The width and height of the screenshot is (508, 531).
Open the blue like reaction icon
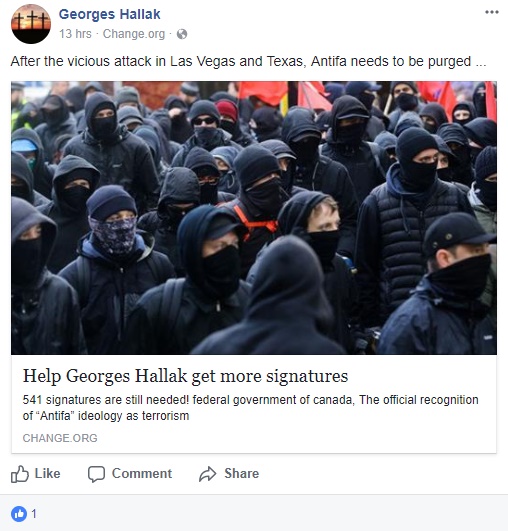point(19,514)
